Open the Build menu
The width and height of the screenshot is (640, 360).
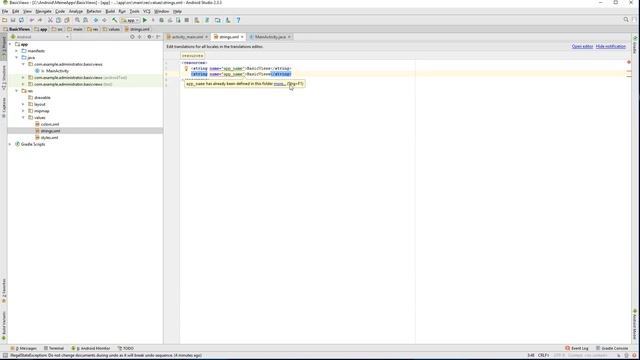click(x=110, y=11)
